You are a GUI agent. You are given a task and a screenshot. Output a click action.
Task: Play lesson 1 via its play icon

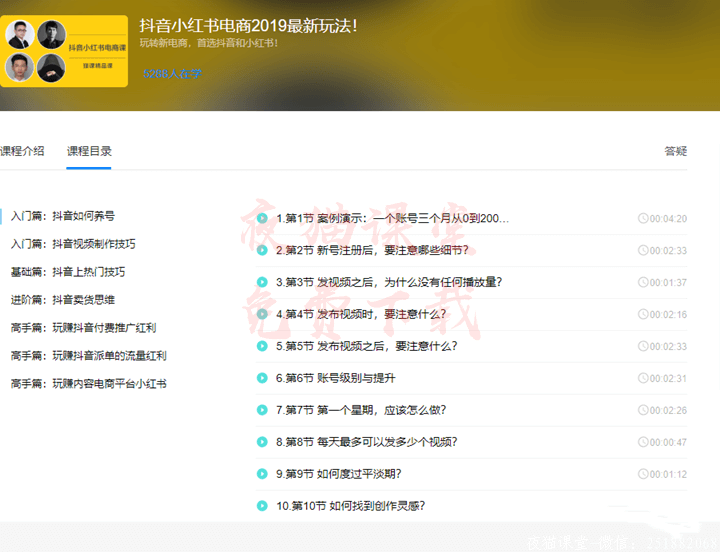[x=262, y=218]
